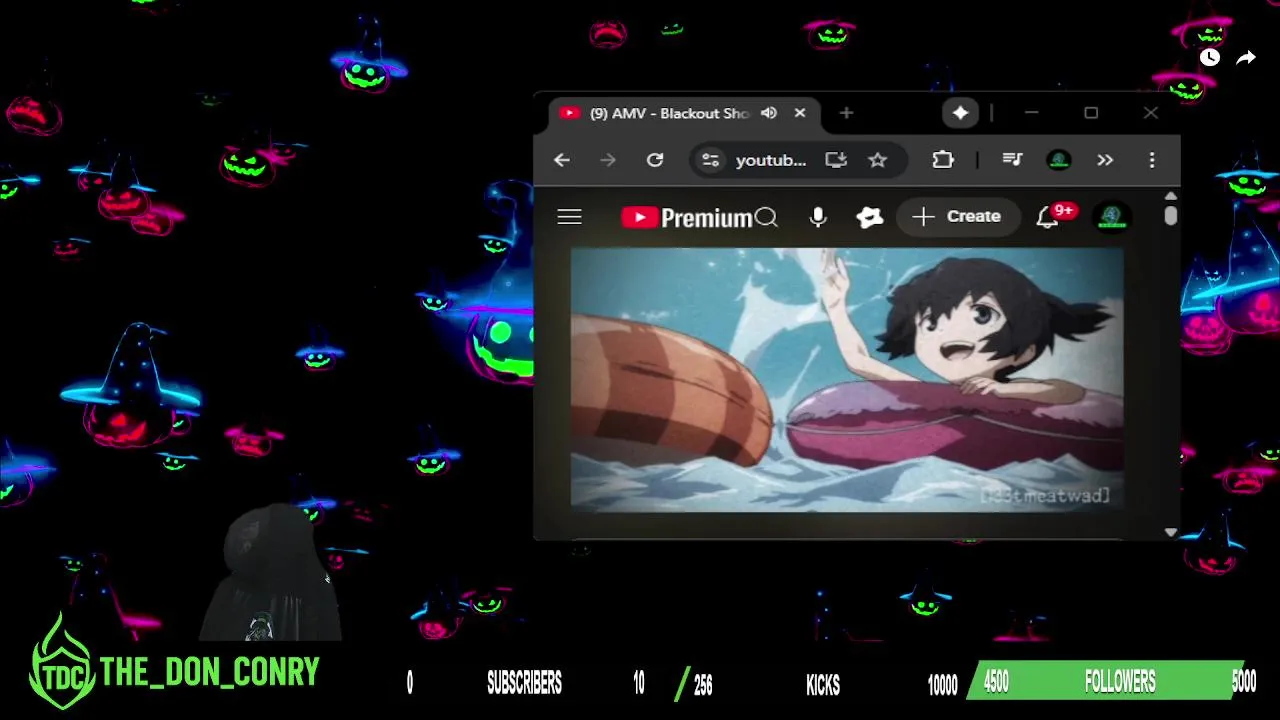Close the AMV - Blackout tab
The height and width of the screenshot is (720, 1280).
pyautogui.click(x=800, y=113)
